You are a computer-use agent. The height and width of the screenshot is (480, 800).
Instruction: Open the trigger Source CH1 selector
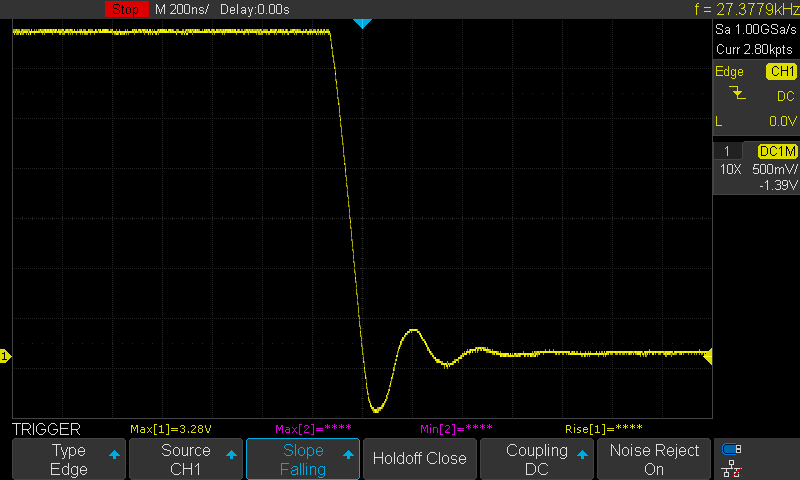click(186, 459)
